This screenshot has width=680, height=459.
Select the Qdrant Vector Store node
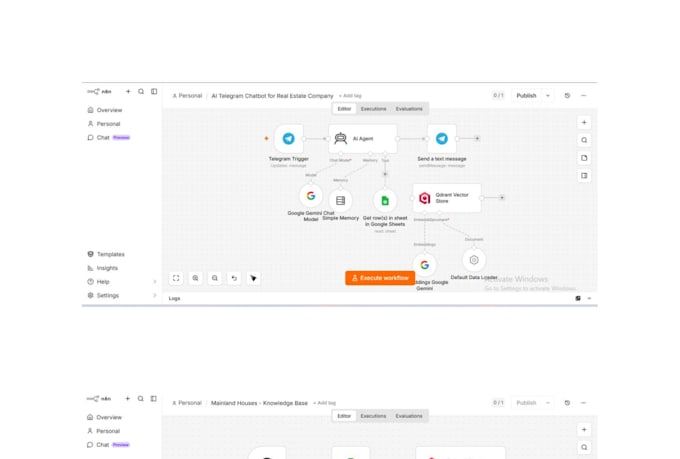(x=447, y=198)
